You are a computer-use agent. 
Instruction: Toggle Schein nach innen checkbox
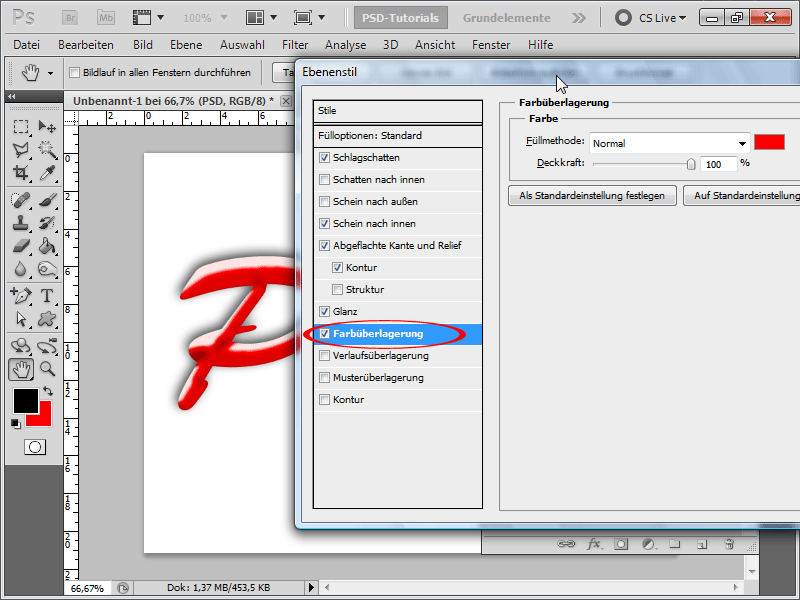pos(324,223)
